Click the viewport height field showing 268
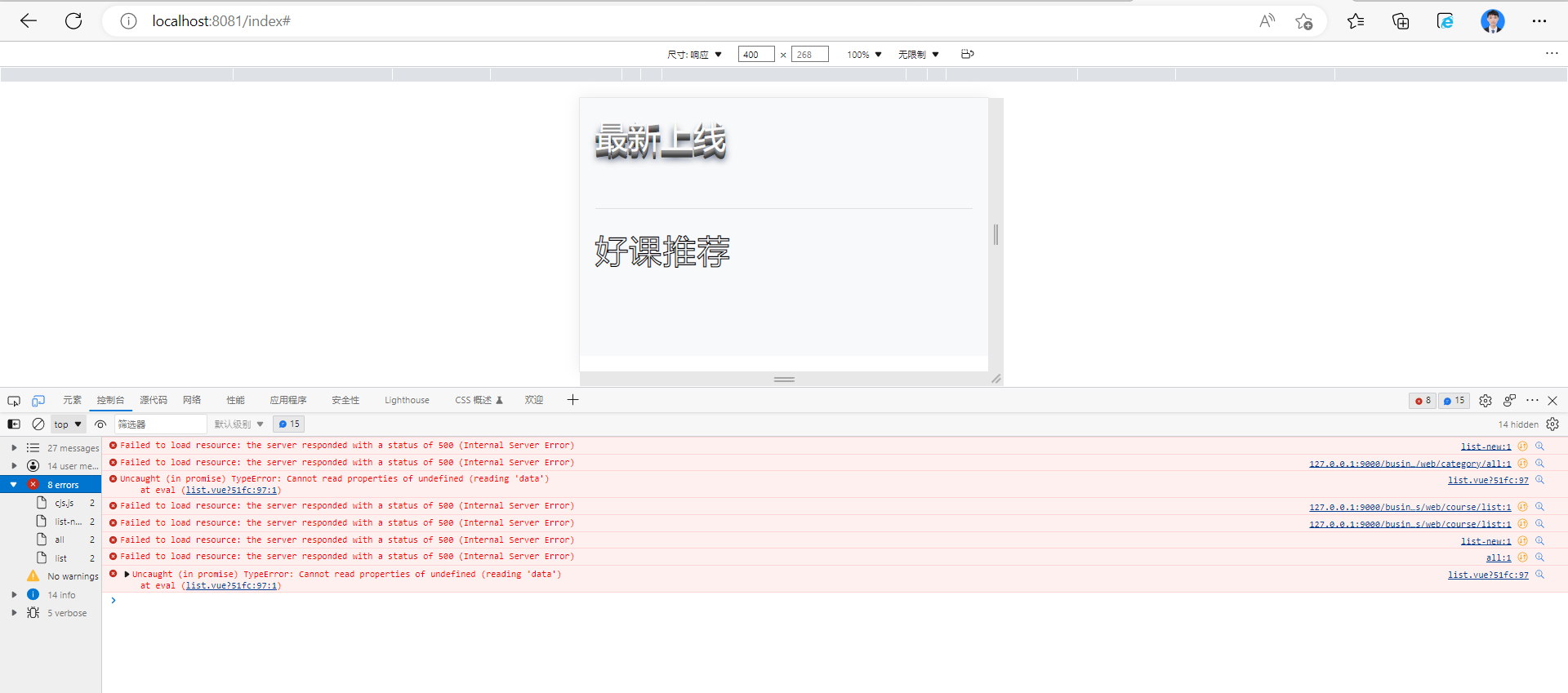The image size is (1568, 693). point(810,55)
